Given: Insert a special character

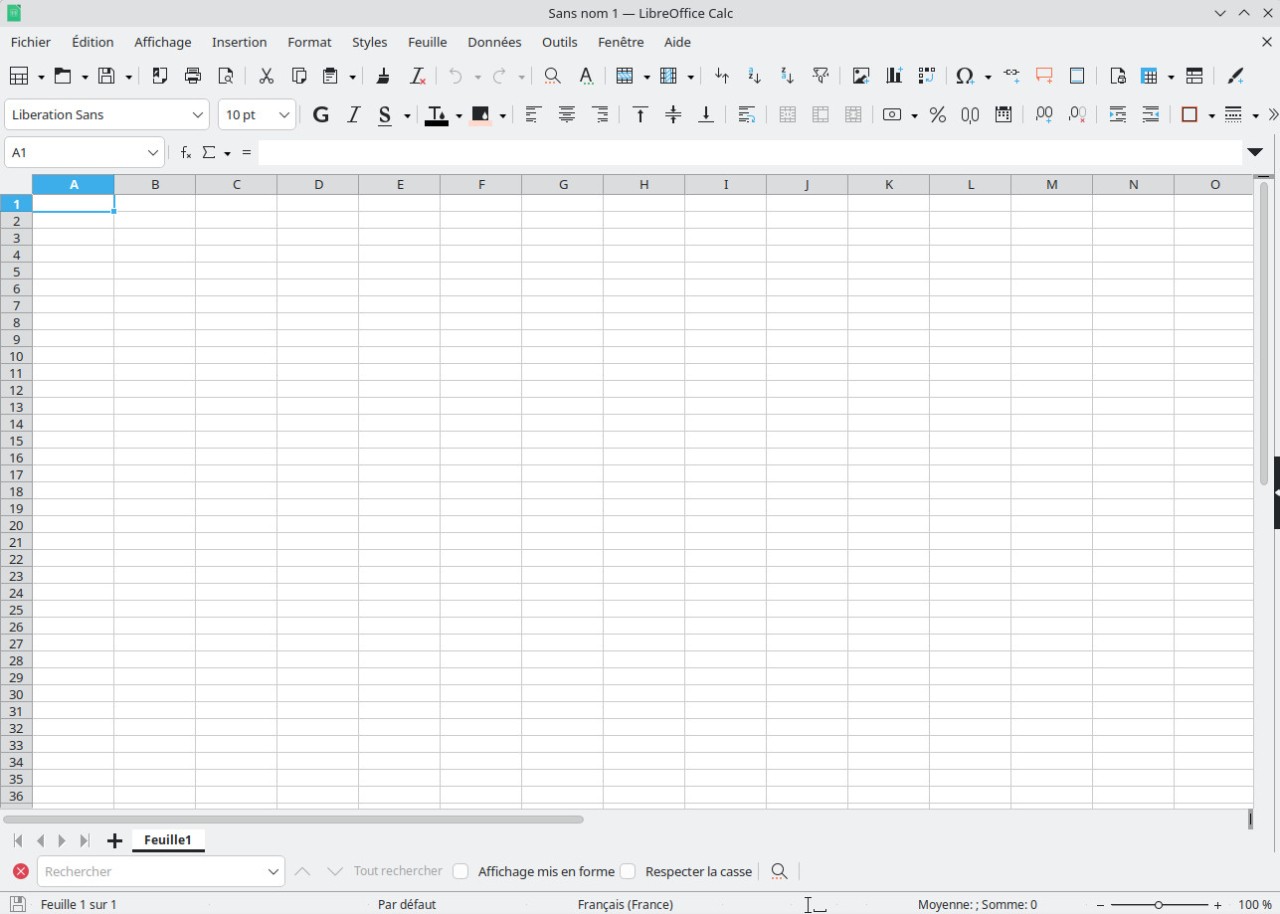Looking at the screenshot, I should click(x=965, y=76).
